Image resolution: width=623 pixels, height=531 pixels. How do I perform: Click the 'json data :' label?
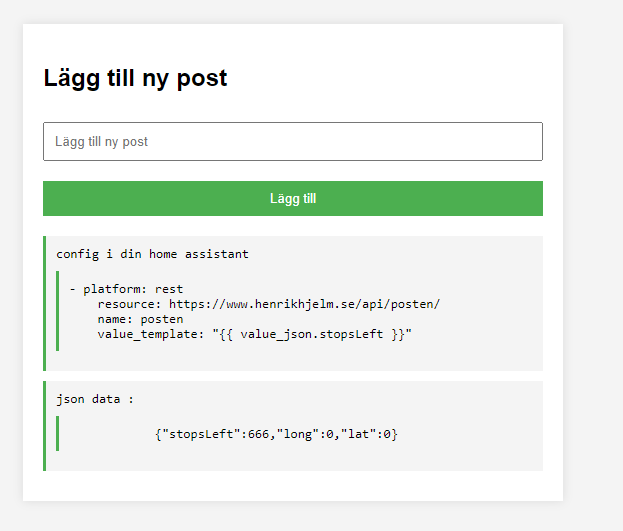[95, 399]
